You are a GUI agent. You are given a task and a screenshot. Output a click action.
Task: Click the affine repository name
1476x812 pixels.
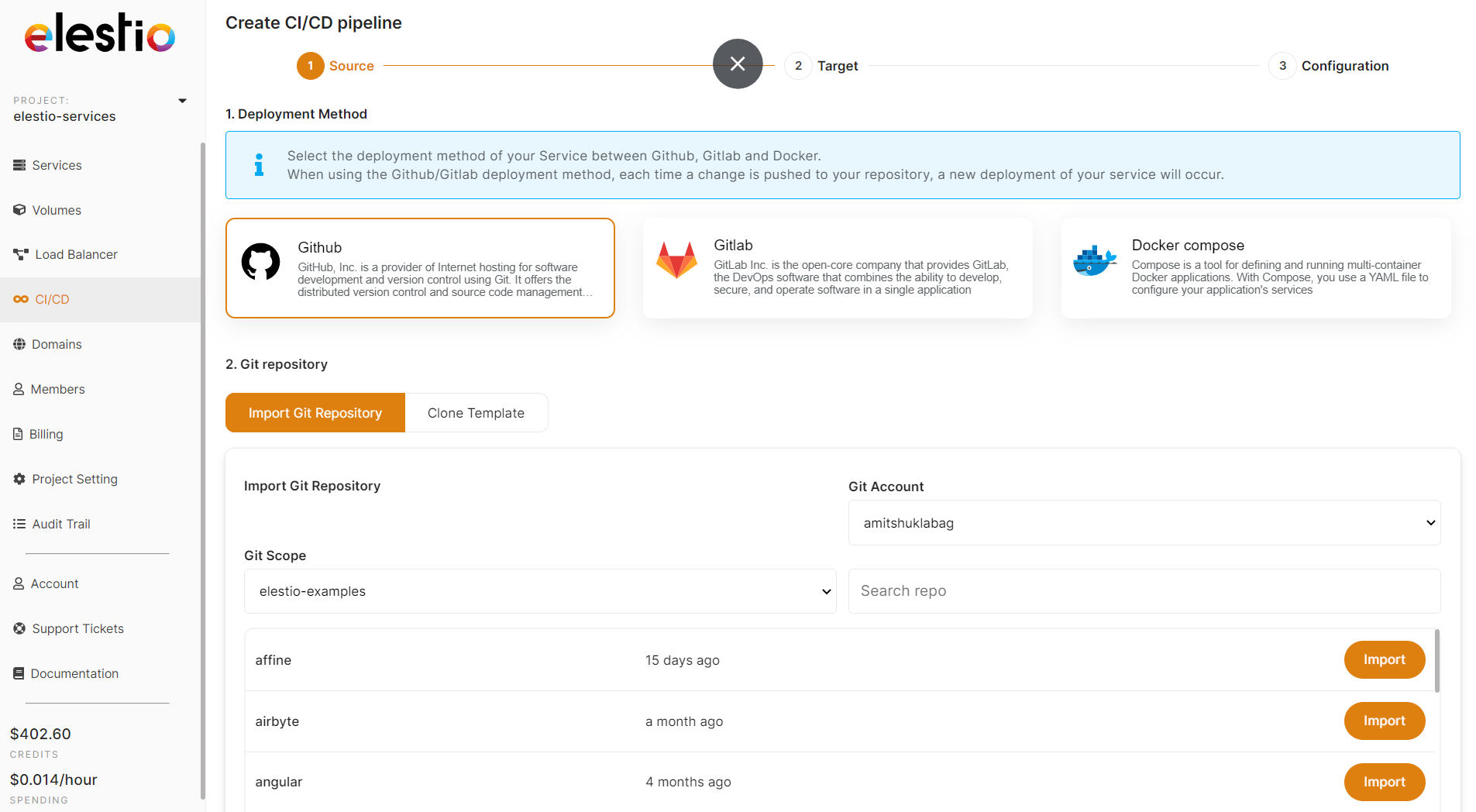point(274,660)
